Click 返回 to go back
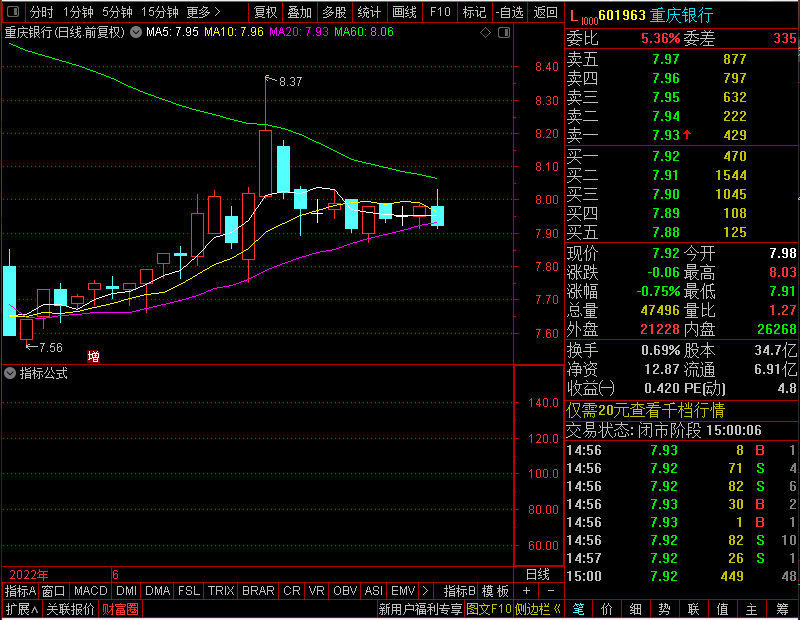Screen dimensions: 800x620 [x=545, y=12]
